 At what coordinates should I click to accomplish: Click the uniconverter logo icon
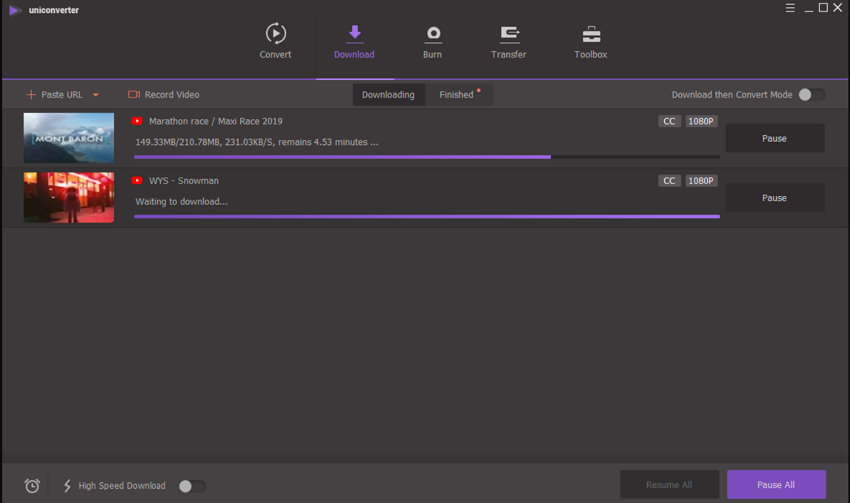click(x=15, y=10)
